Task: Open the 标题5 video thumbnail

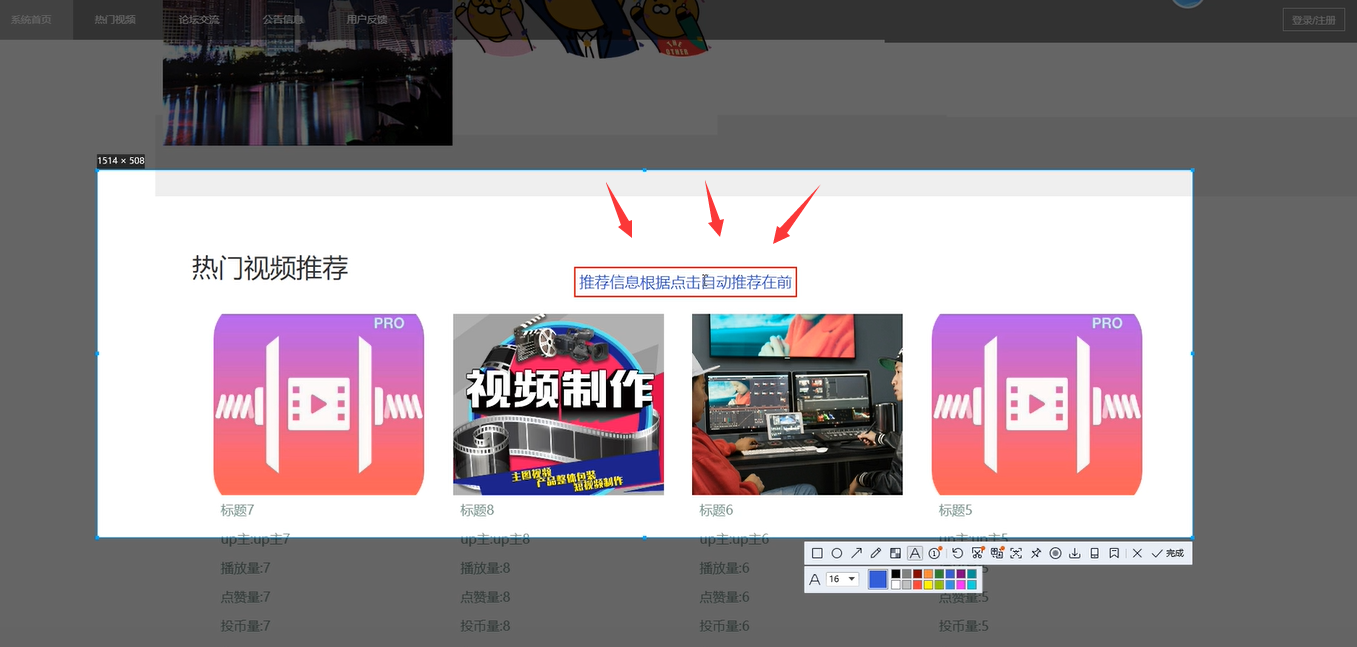Action: point(1037,404)
